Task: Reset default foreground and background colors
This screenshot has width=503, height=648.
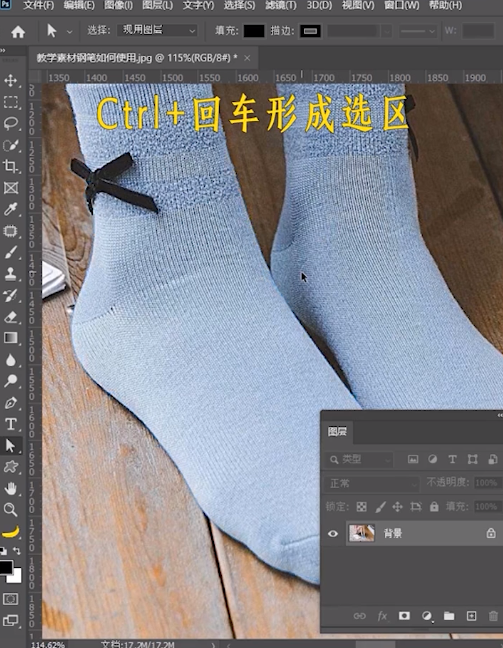Action: tap(3, 550)
